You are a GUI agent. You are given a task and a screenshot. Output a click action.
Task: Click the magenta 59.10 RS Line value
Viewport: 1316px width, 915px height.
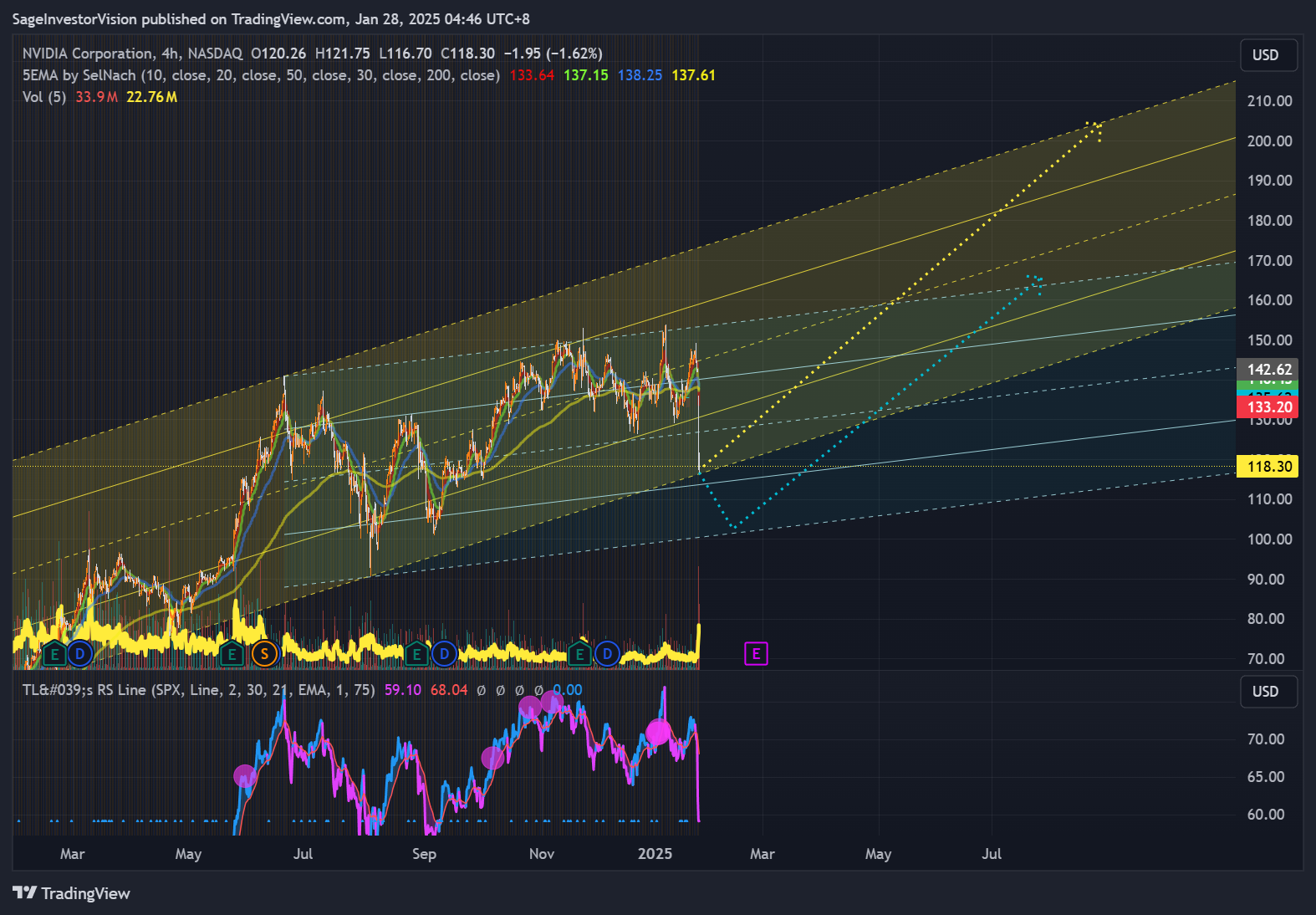click(x=403, y=690)
